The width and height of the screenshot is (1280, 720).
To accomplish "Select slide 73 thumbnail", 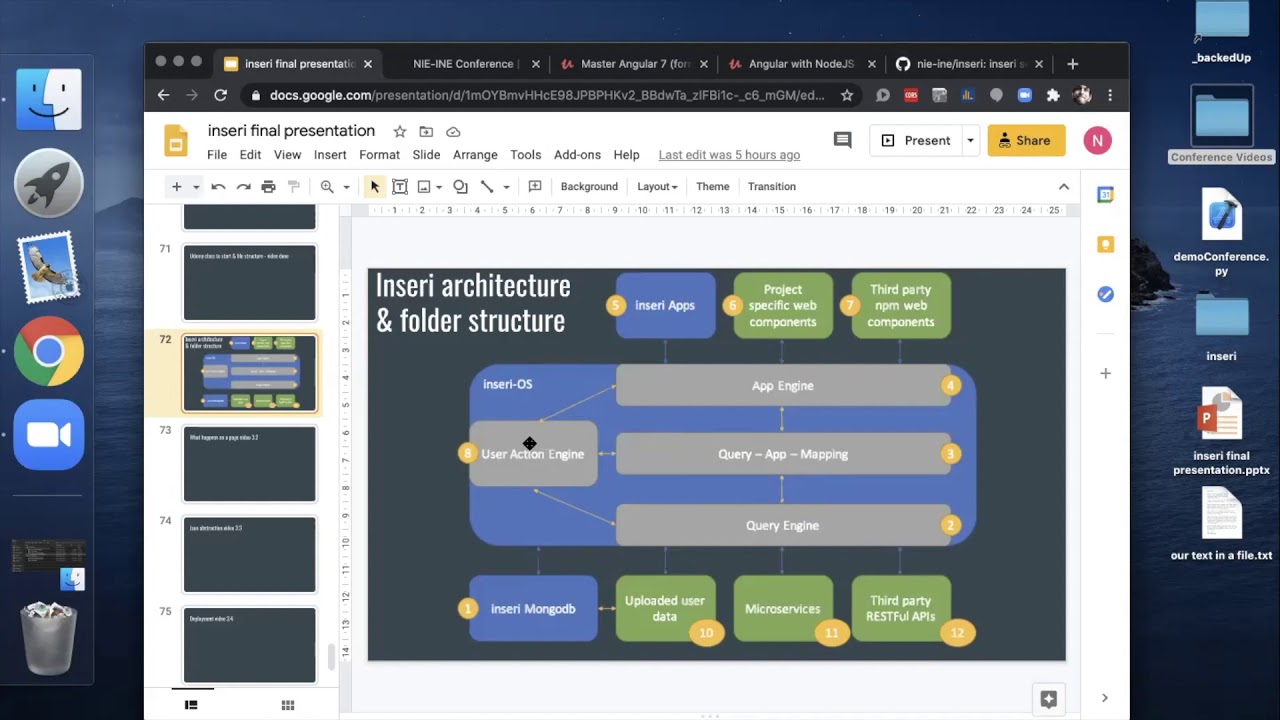I will tap(249, 464).
